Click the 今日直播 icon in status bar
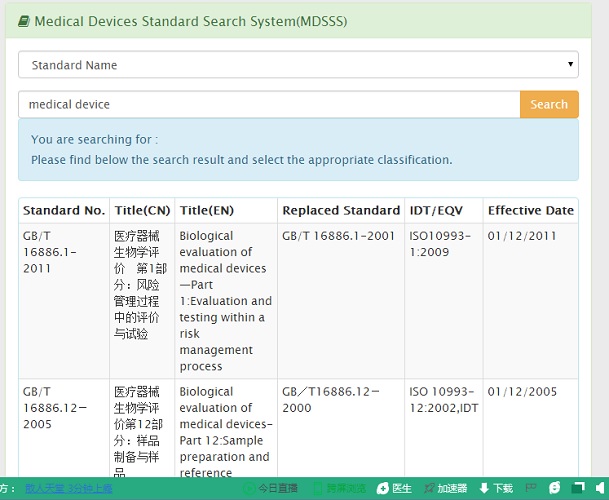Viewport: 609px width, 500px height. pyautogui.click(x=249, y=488)
